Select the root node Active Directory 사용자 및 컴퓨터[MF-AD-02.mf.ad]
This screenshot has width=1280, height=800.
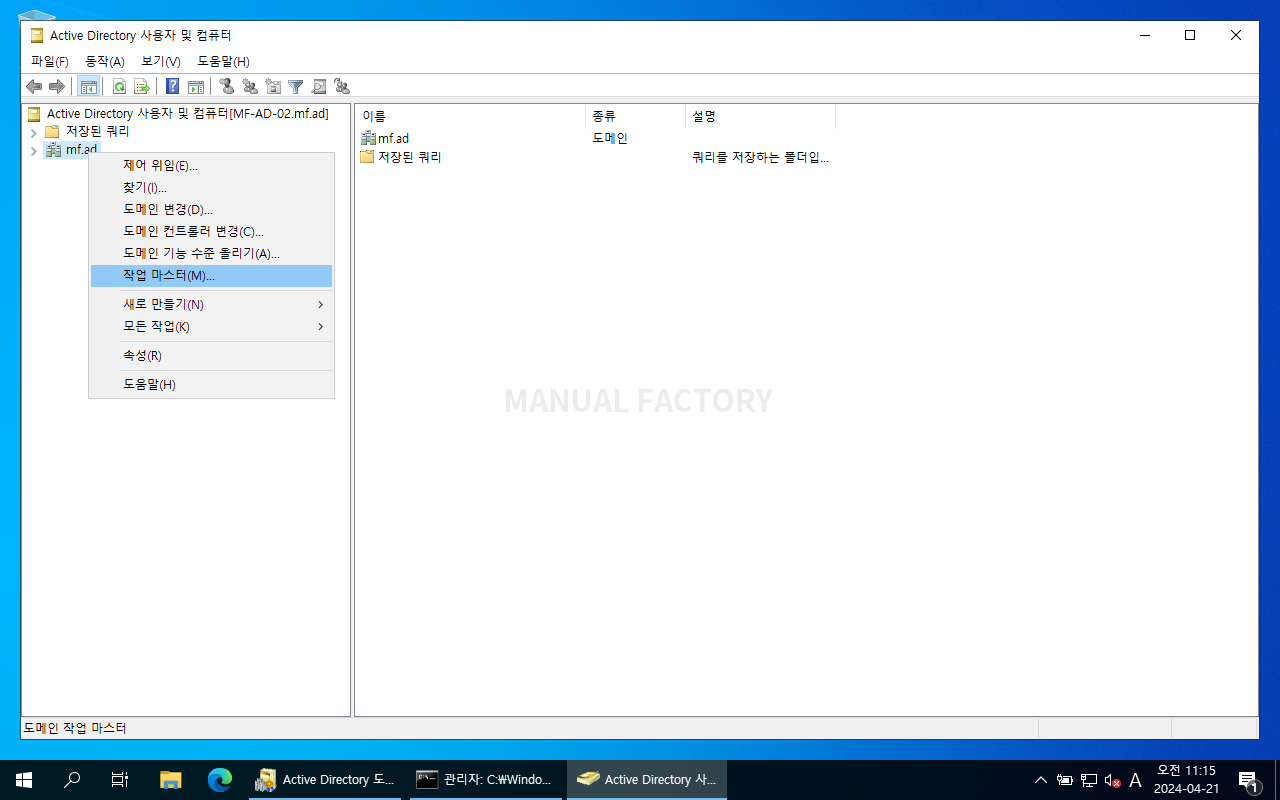pos(188,114)
